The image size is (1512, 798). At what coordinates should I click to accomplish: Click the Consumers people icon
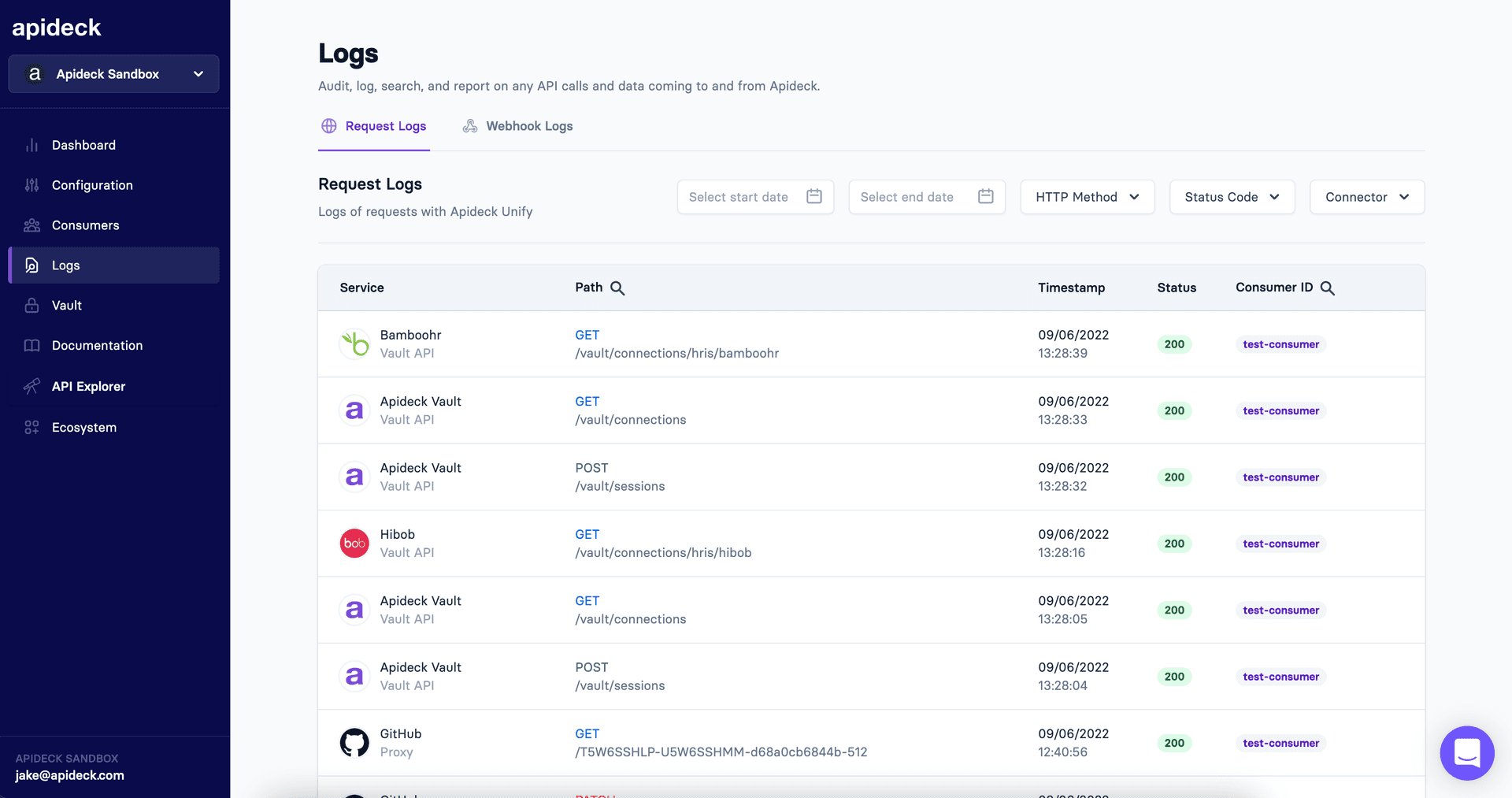(31, 225)
